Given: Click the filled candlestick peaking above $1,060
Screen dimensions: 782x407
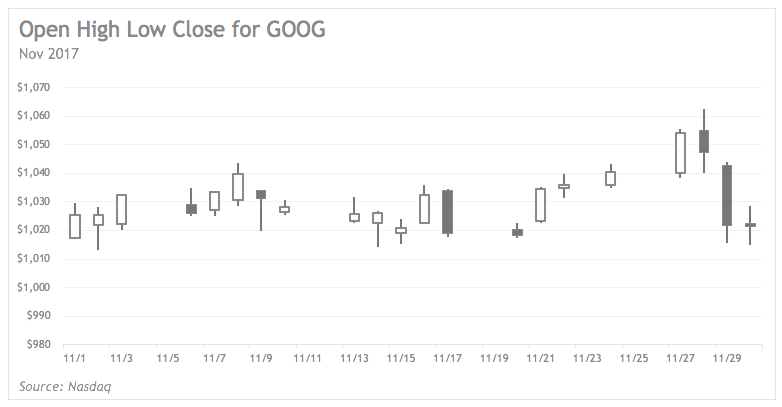Looking at the screenshot, I should pos(704,141).
